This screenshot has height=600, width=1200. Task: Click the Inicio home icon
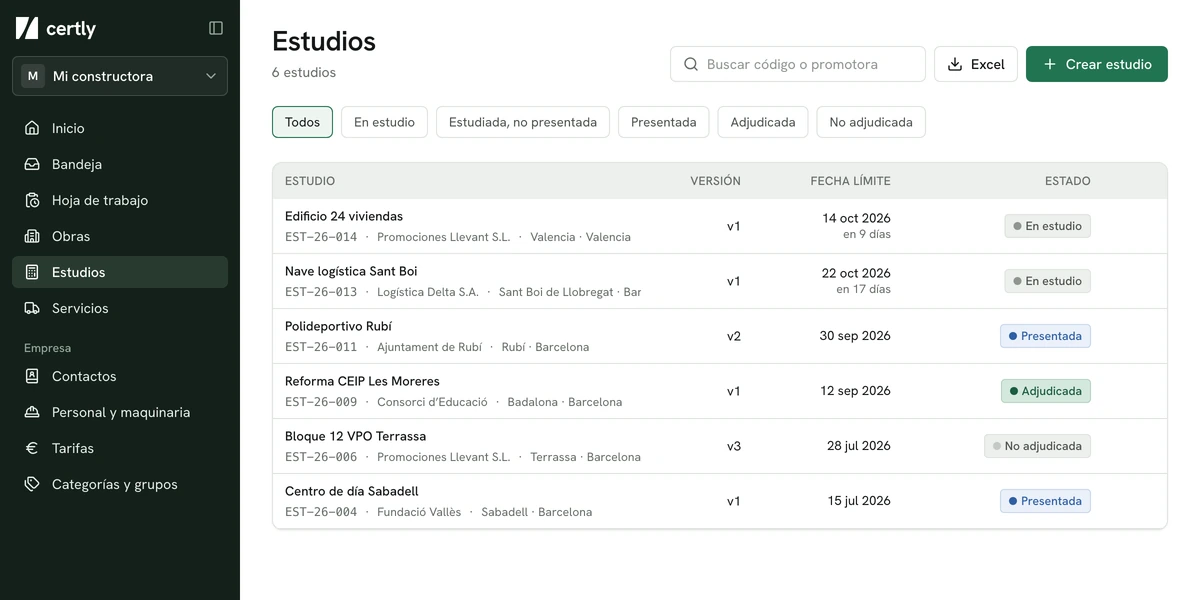(32, 128)
